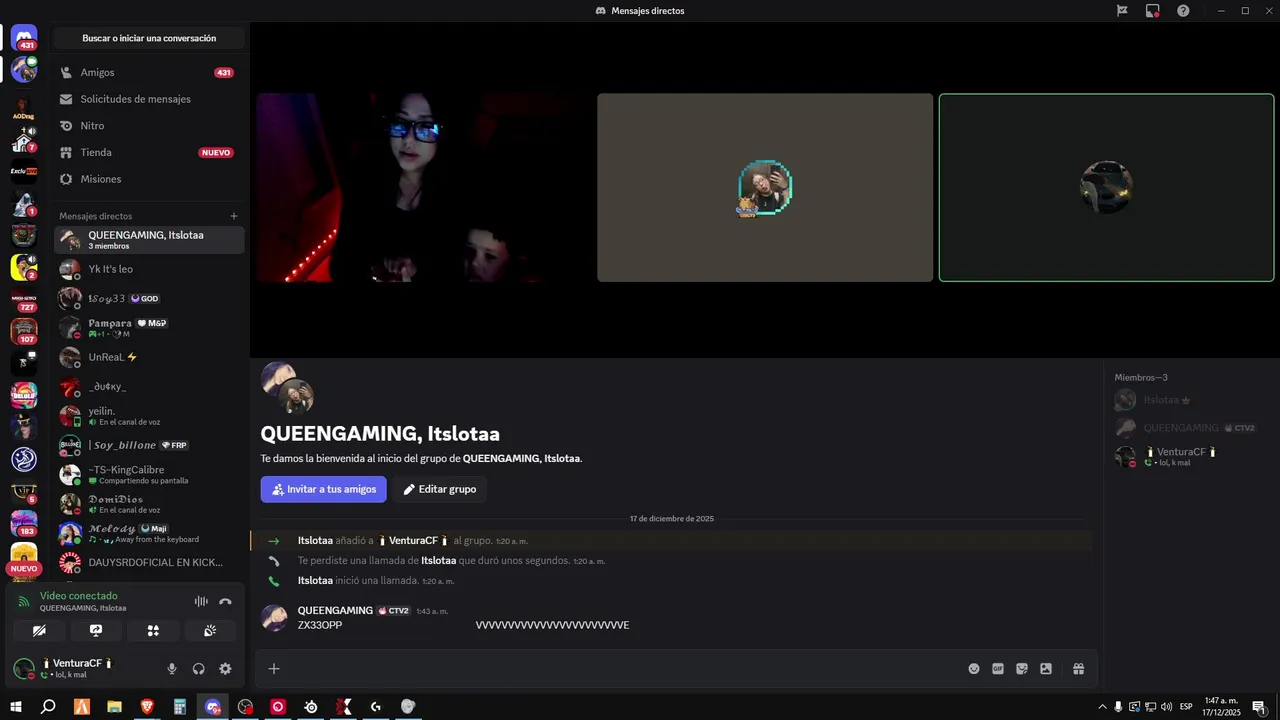Click the plus attachment button in message bar
The width and height of the screenshot is (1280, 720).
274,669
